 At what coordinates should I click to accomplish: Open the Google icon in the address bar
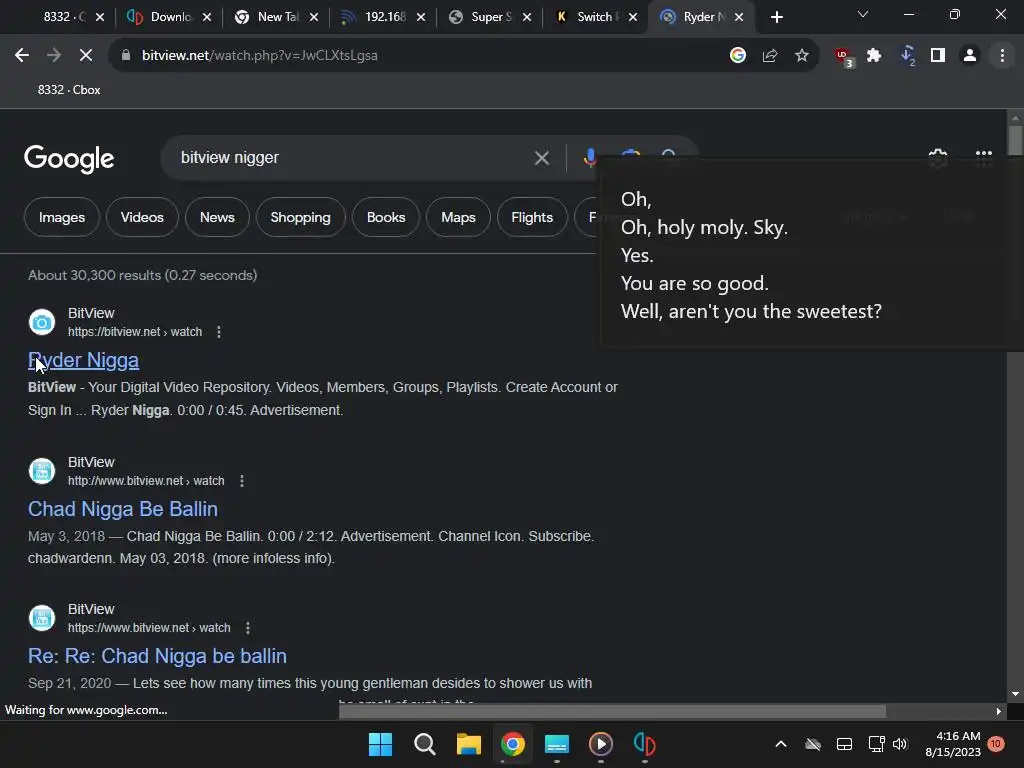point(738,56)
